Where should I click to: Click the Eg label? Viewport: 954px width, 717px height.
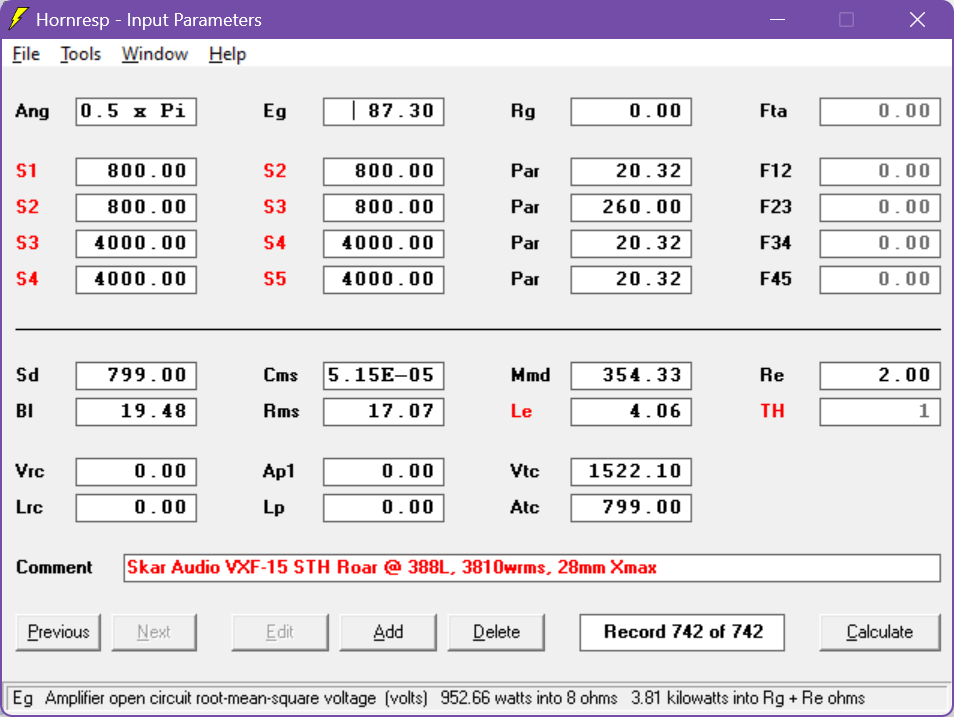tap(274, 111)
